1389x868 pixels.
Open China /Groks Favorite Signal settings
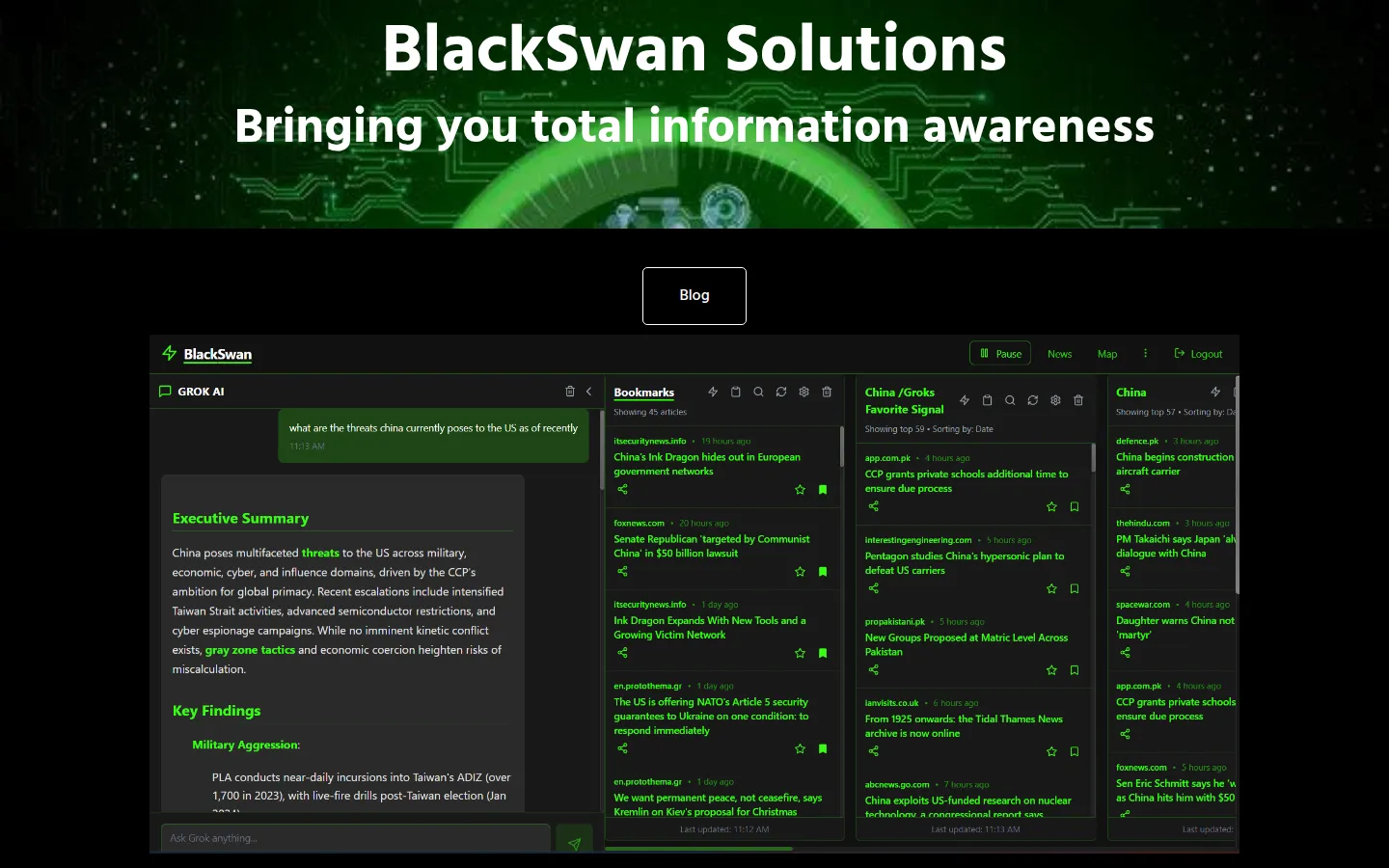1055,400
